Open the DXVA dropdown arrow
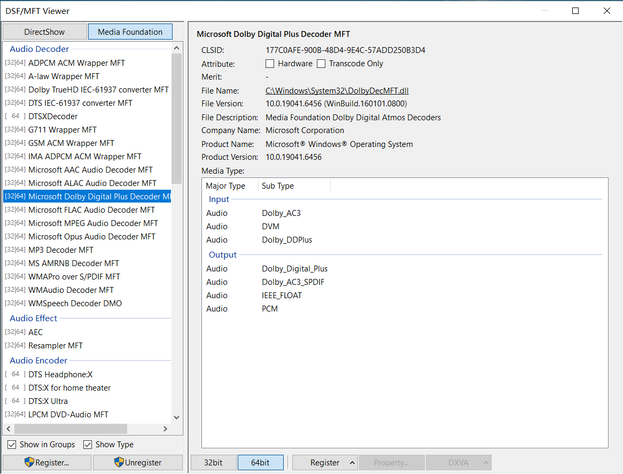623x474 pixels. (x=486, y=462)
